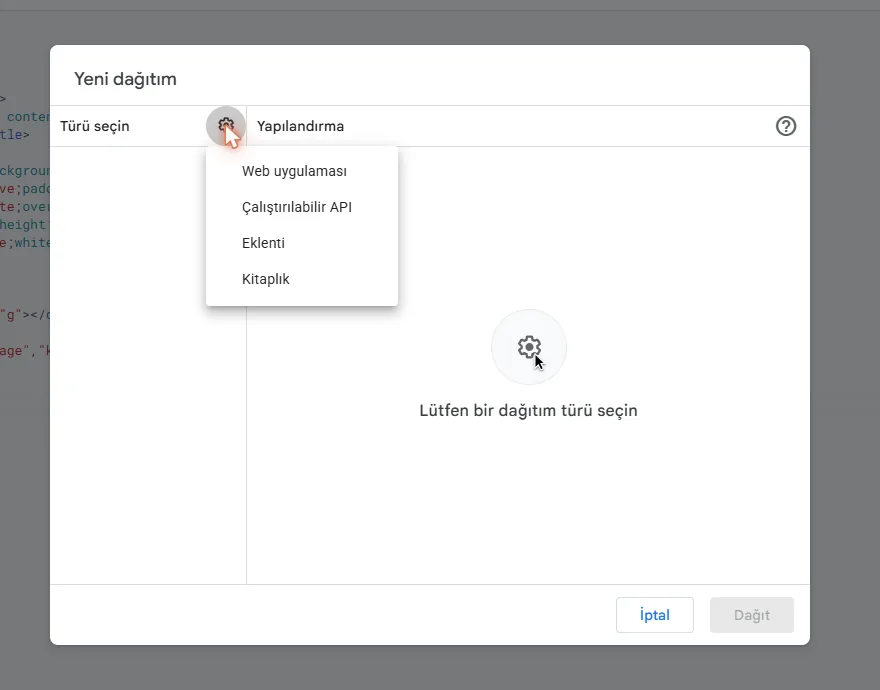Cancel the dialog with İptal
Image resolution: width=880 pixels, height=690 pixels.
pos(654,615)
